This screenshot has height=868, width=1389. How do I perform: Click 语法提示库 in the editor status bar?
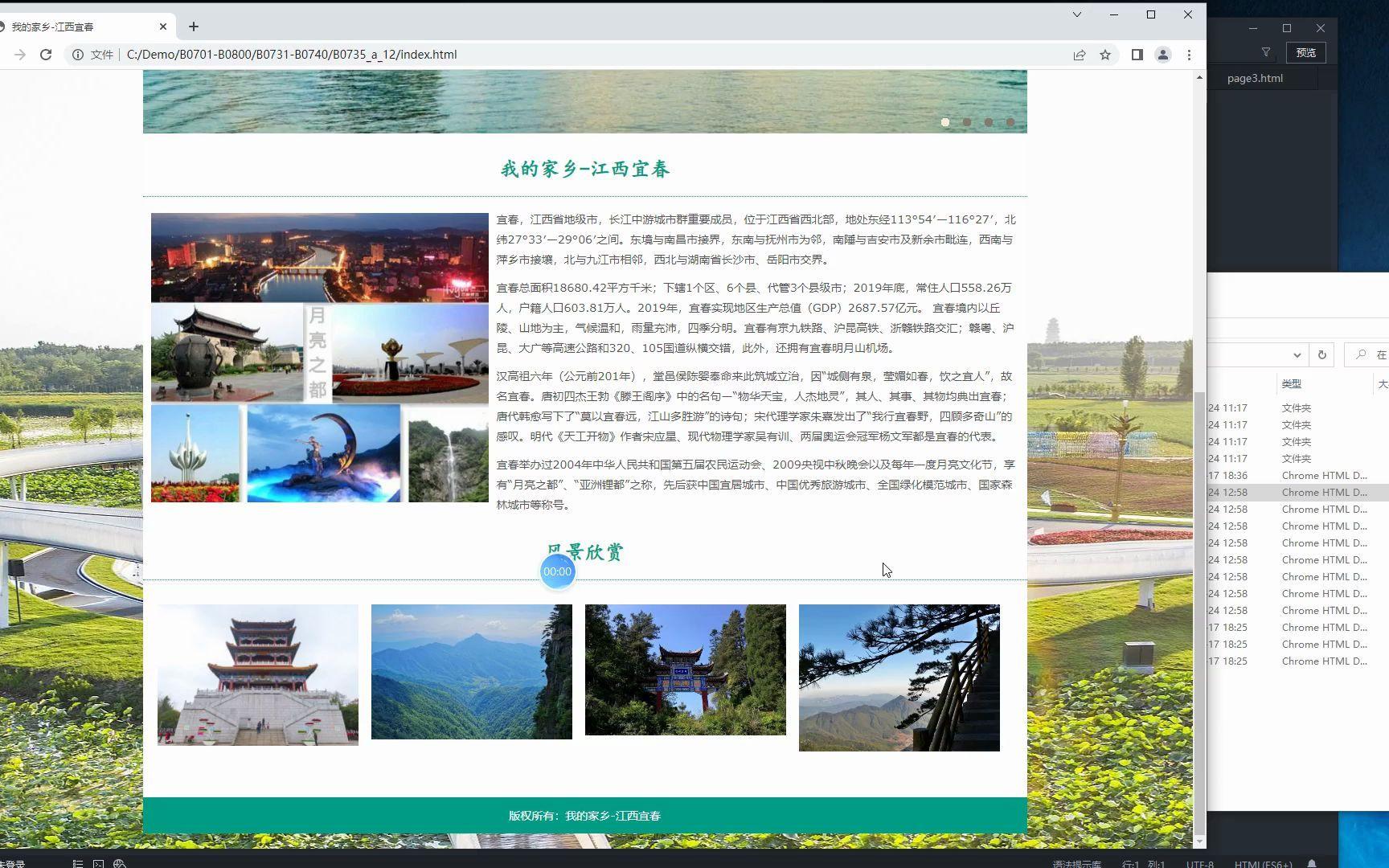pos(1077,864)
